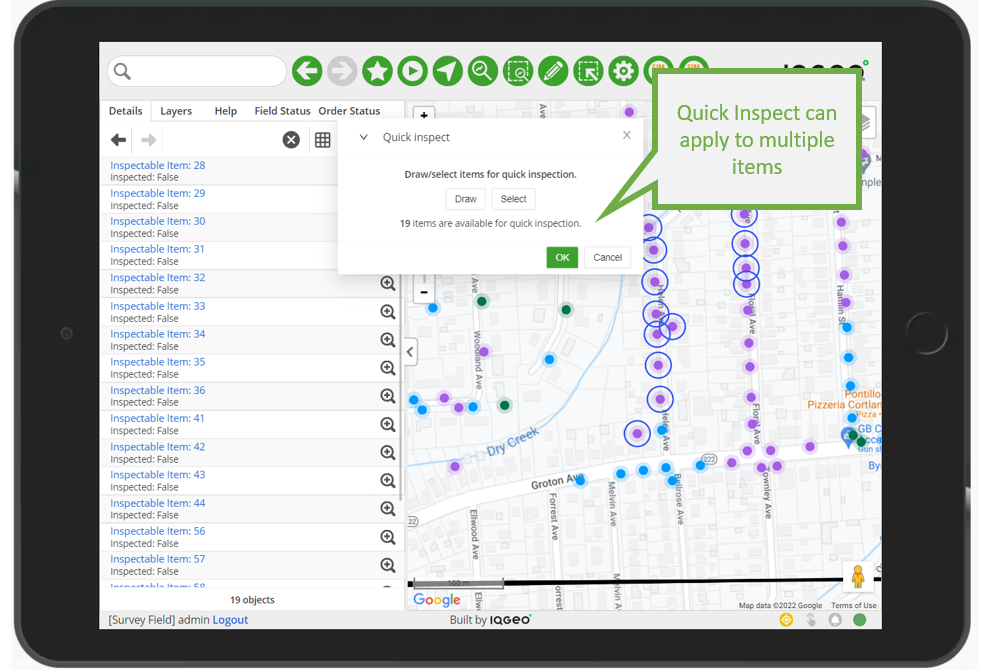Zoom to Inspectable Item 41
999x670 pixels.
click(x=387, y=424)
